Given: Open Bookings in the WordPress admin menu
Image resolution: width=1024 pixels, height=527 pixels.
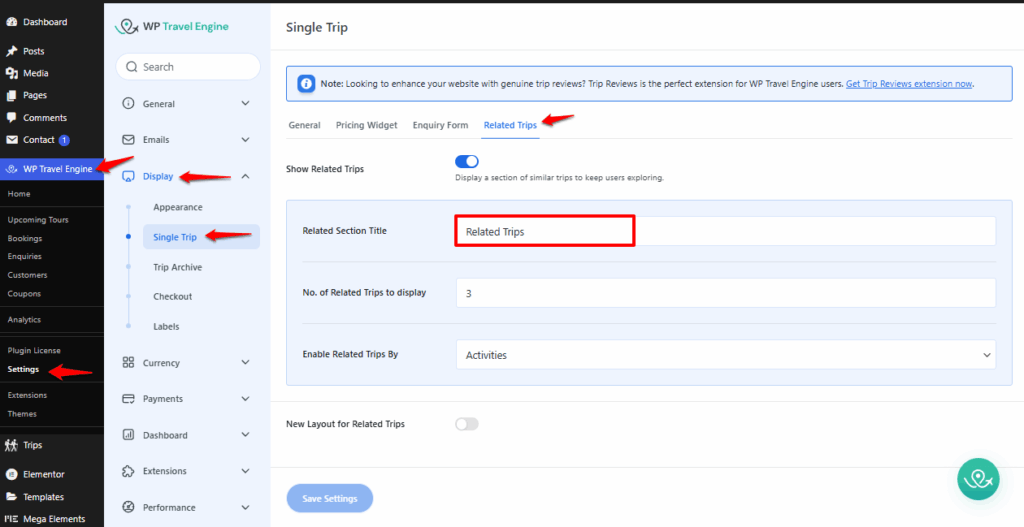Looking at the screenshot, I should 24,238.
